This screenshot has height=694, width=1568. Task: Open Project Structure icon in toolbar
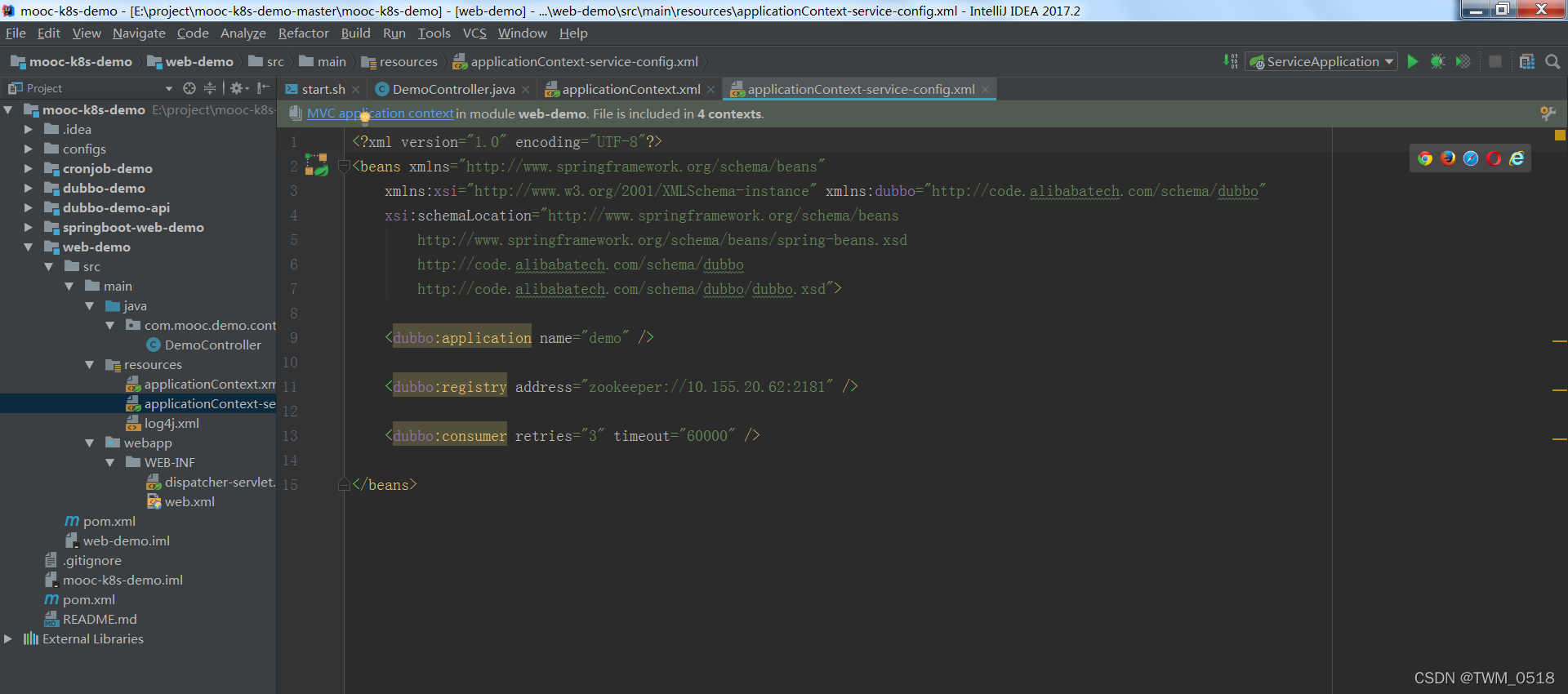coord(1527,61)
